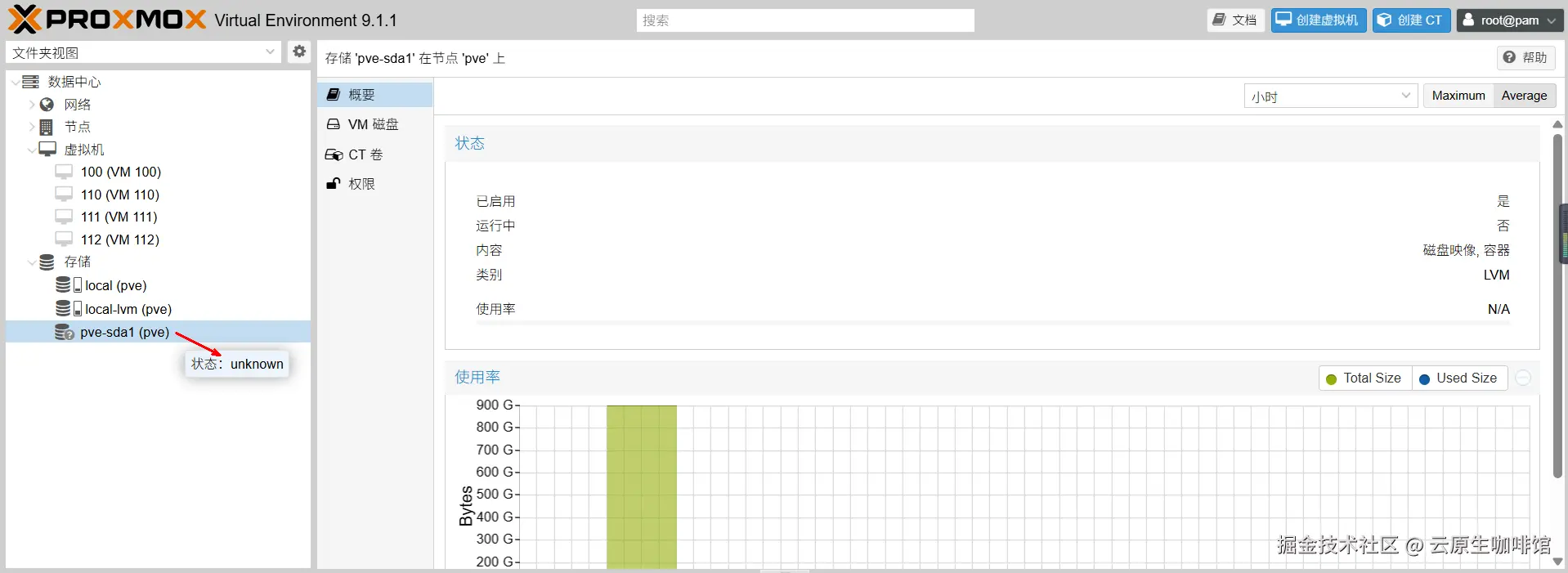Viewport: 1568px width, 573px height.
Task: Select 111 (VM 111) in tree
Action: (158, 217)
